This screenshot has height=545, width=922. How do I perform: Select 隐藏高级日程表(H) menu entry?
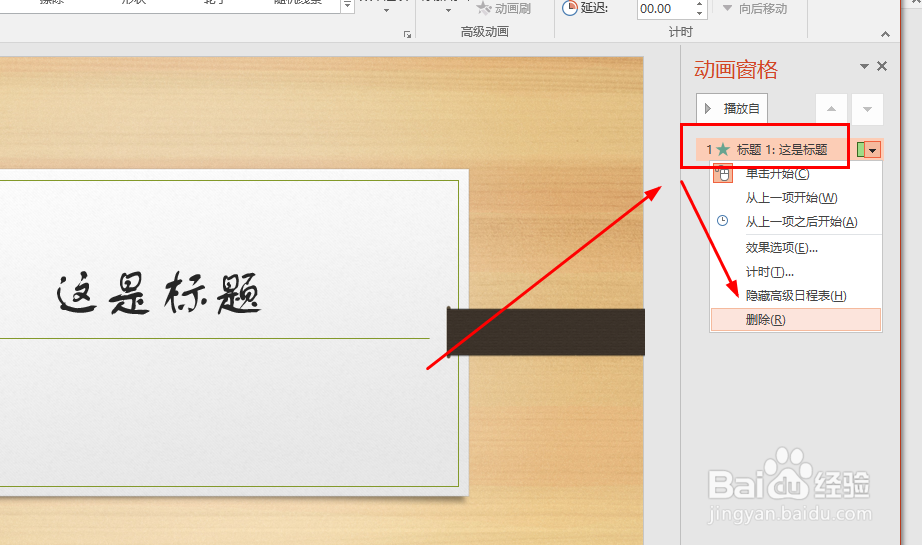tap(796, 296)
